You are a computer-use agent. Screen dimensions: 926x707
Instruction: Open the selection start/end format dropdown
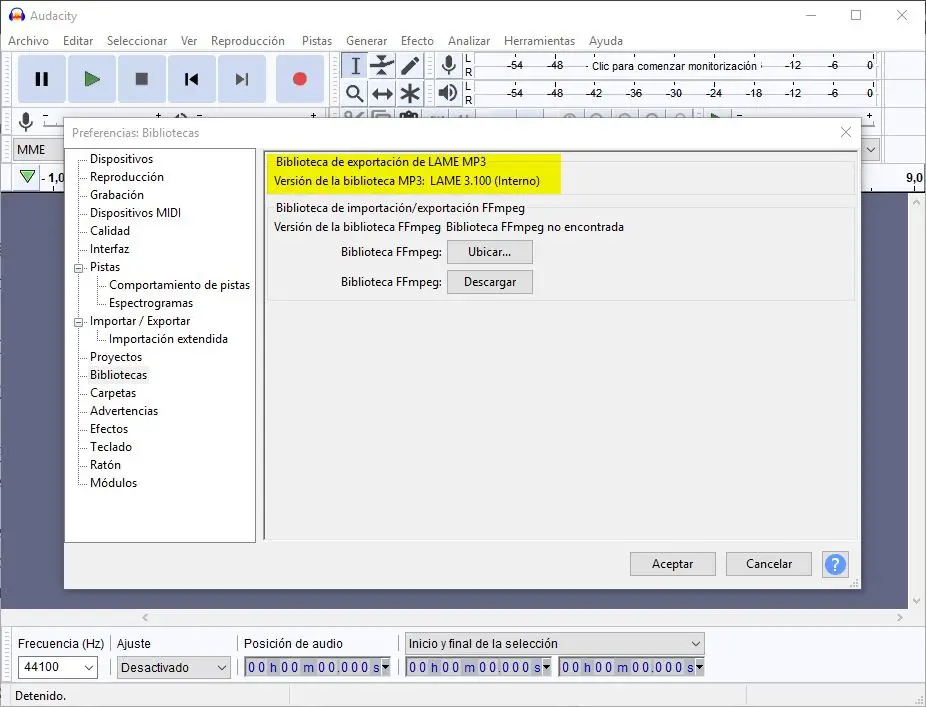point(554,643)
